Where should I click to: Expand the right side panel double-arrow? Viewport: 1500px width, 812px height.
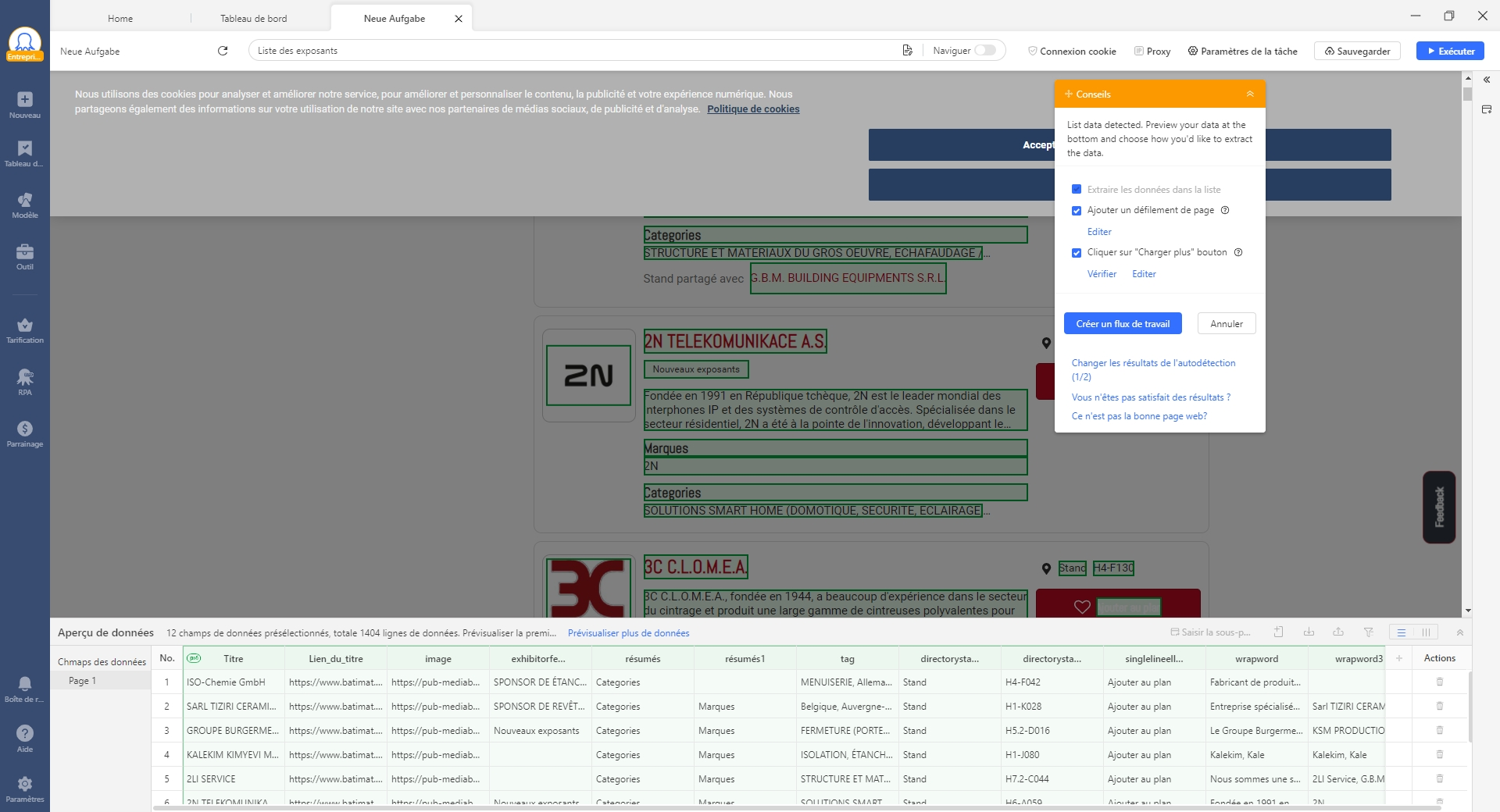(1487, 80)
